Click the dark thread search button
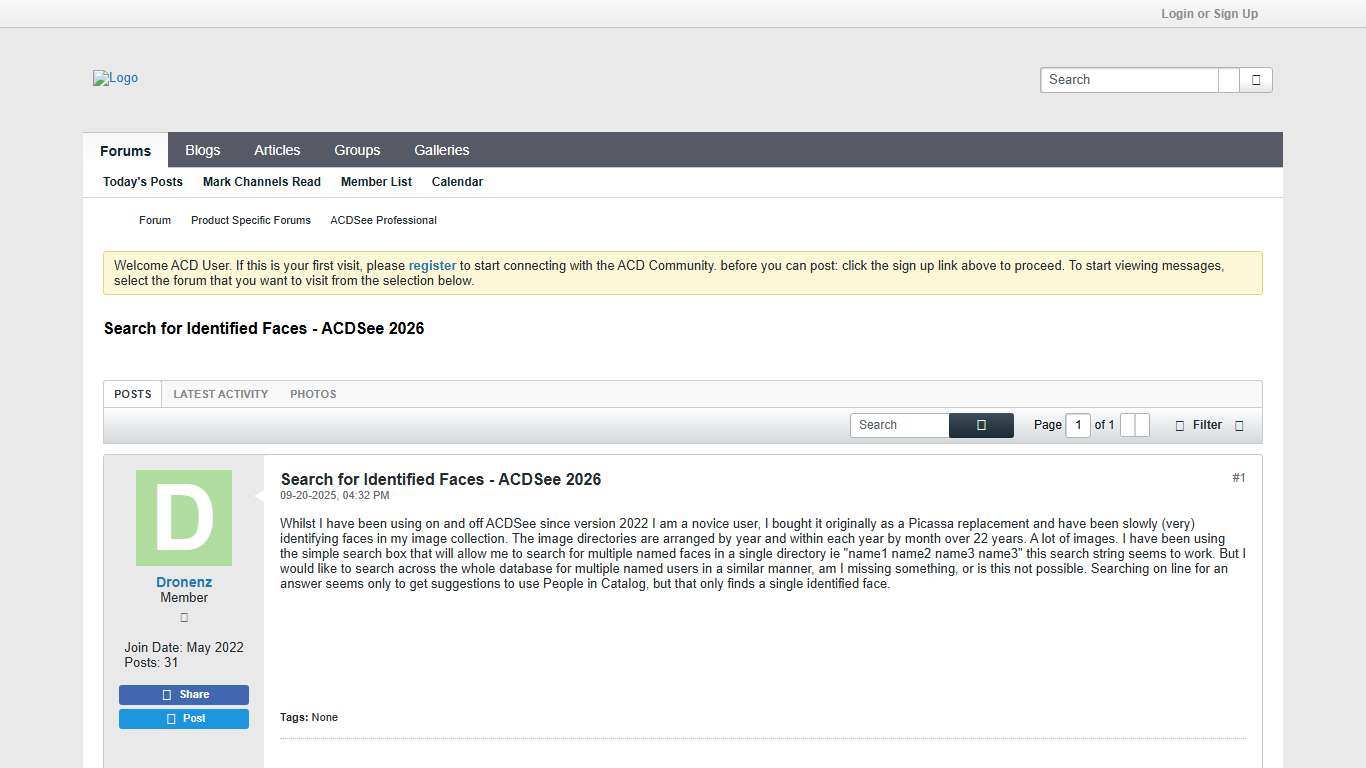The image size is (1366, 768). click(980, 425)
